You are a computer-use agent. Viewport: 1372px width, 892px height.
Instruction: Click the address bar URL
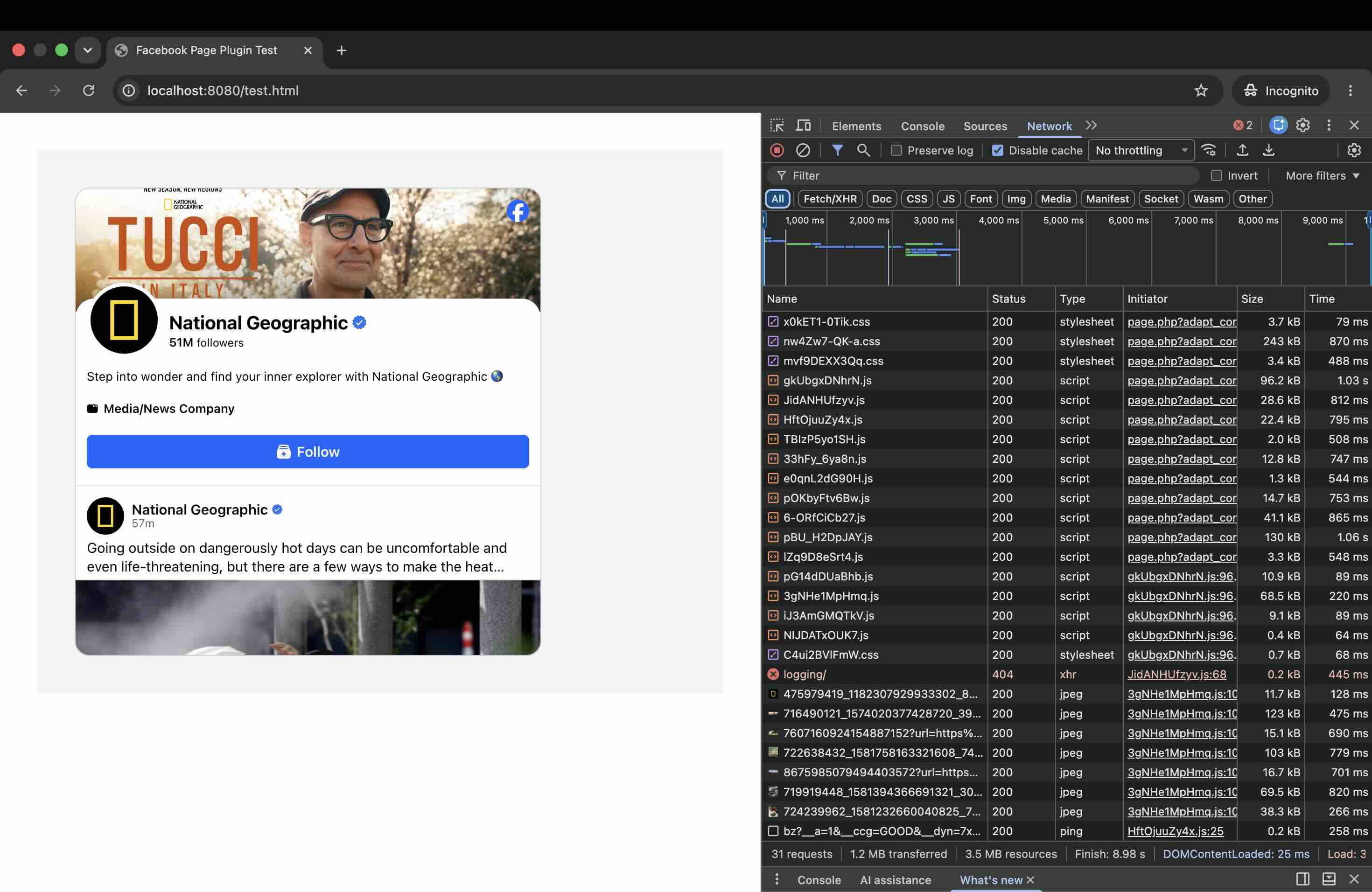[223, 91]
